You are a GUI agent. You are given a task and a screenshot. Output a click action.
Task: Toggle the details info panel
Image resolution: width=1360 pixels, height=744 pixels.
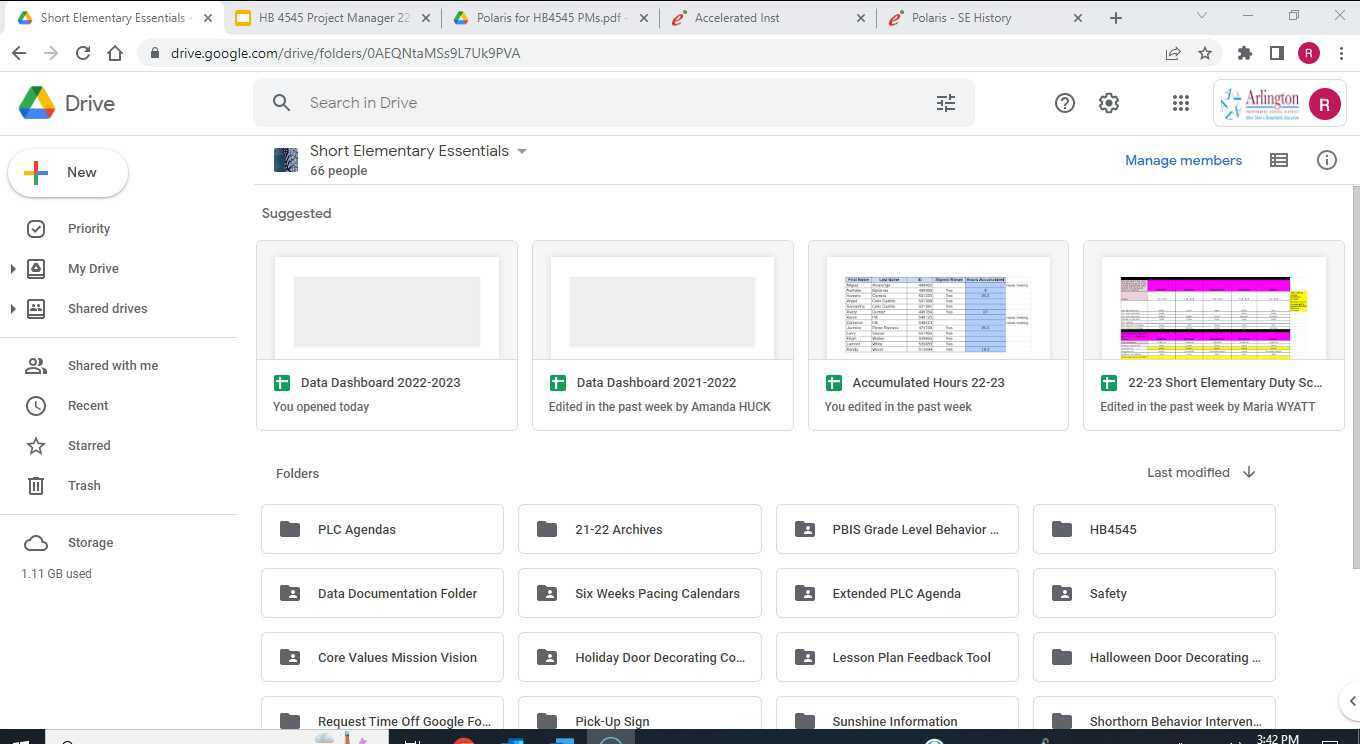[1327, 159]
